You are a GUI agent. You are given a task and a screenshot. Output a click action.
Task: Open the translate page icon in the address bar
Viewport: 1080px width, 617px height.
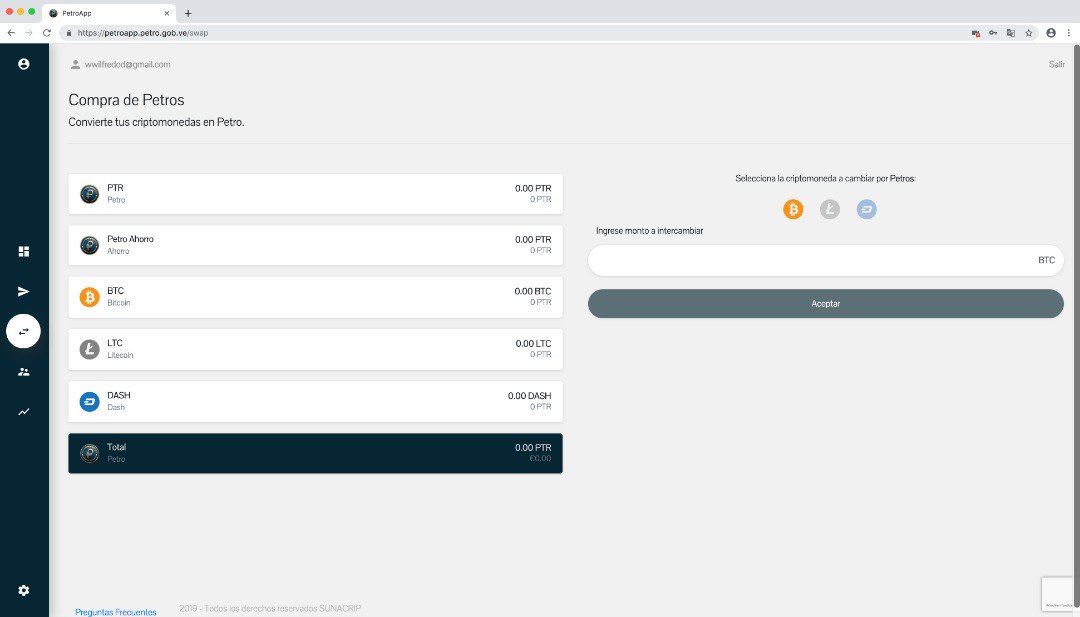click(1010, 32)
